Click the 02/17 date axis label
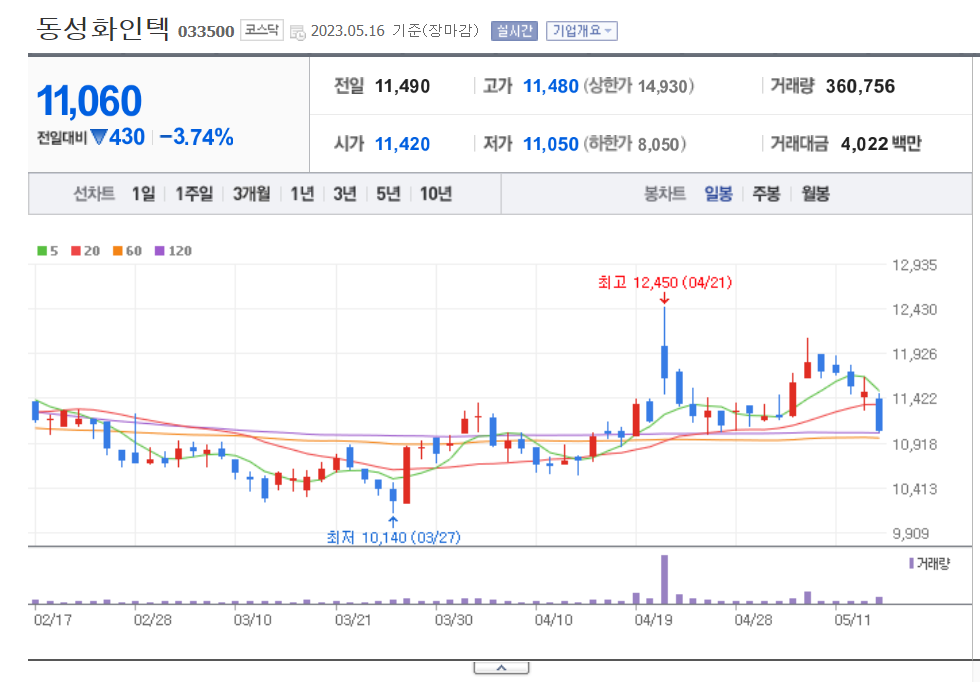 click(52, 620)
